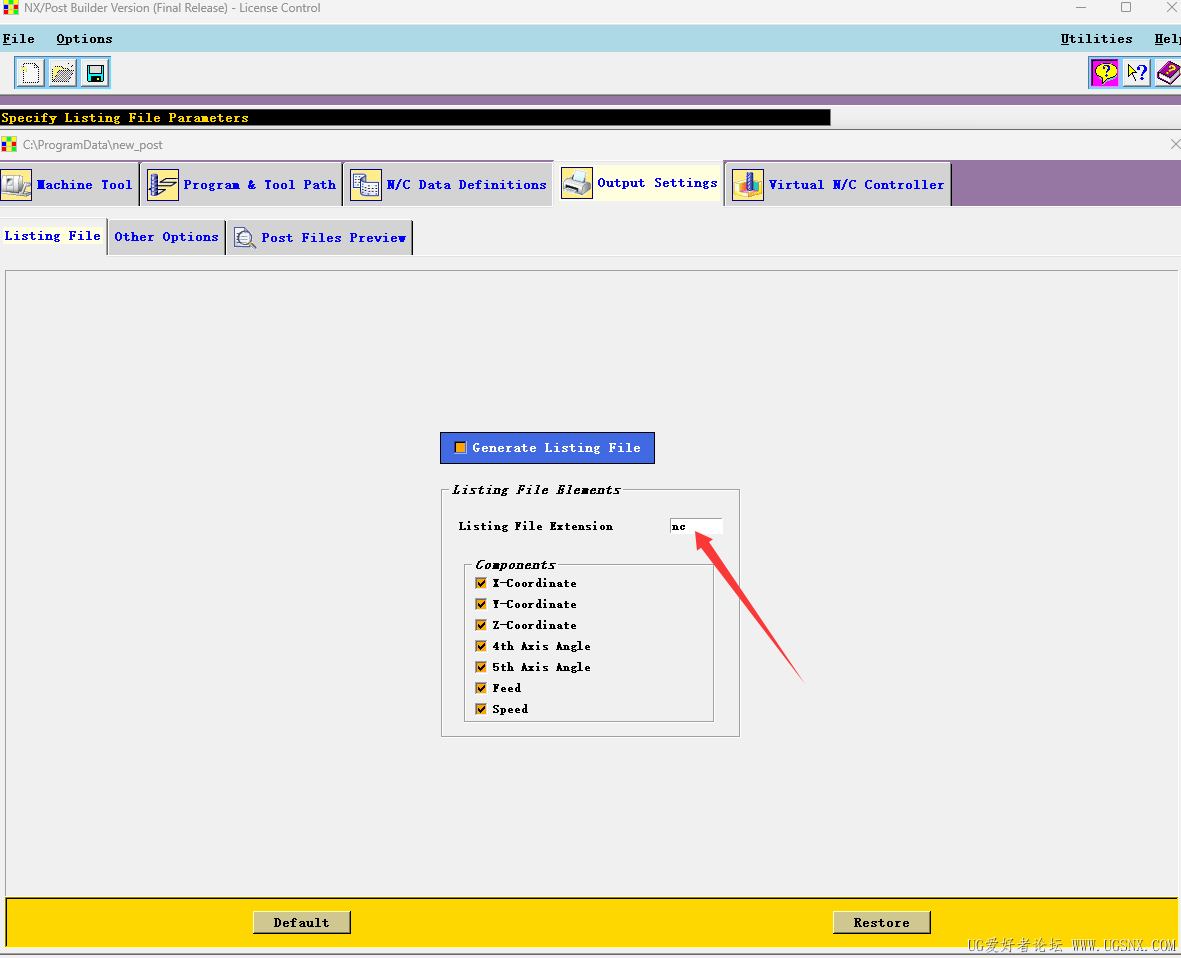Click the Context Sensitive Help pointer icon
Viewport: 1181px width, 958px height.
[1137, 73]
